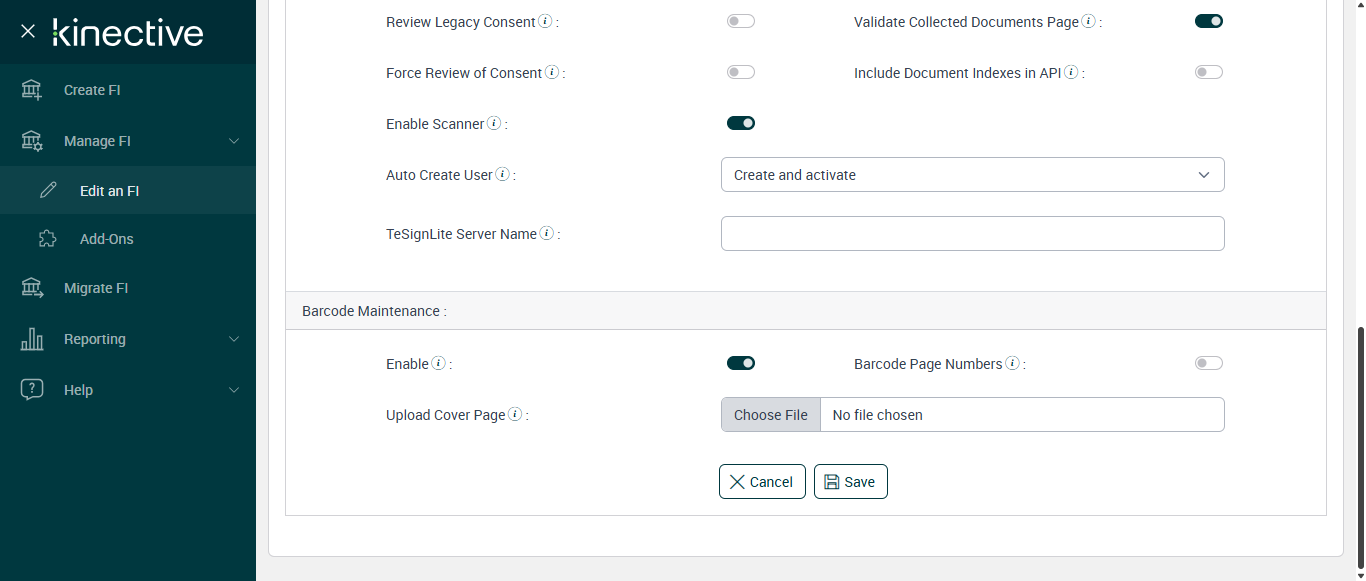Toggle Review Legacy Consent switch on

(x=741, y=21)
